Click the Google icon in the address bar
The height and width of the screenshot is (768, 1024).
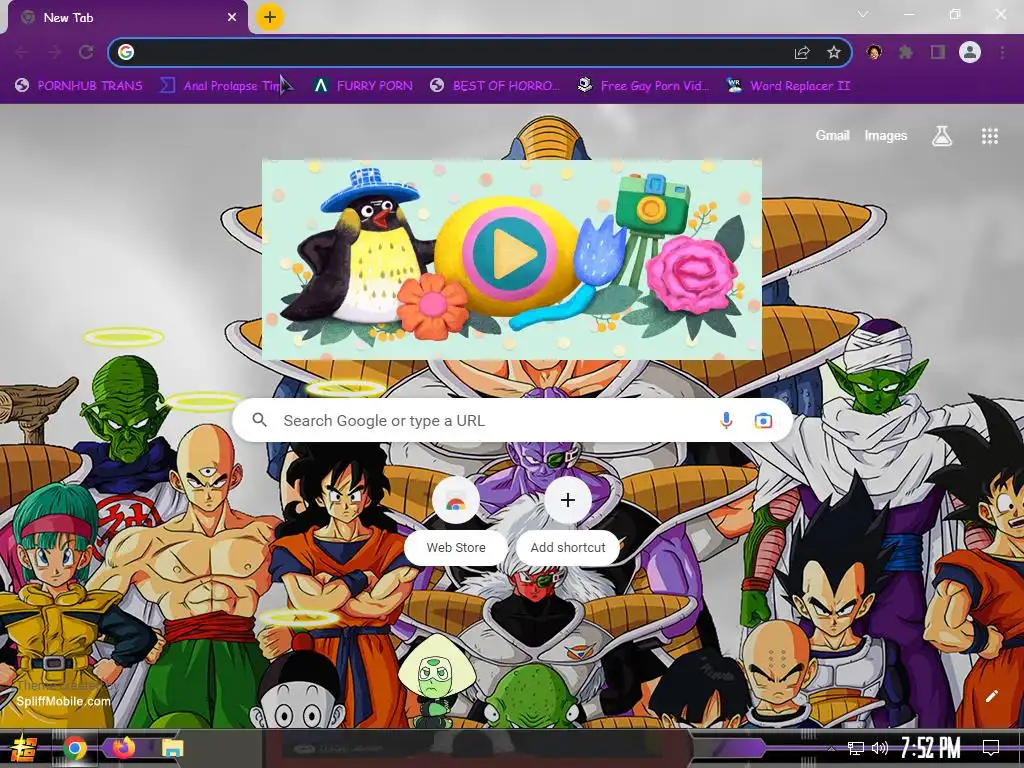pos(126,52)
